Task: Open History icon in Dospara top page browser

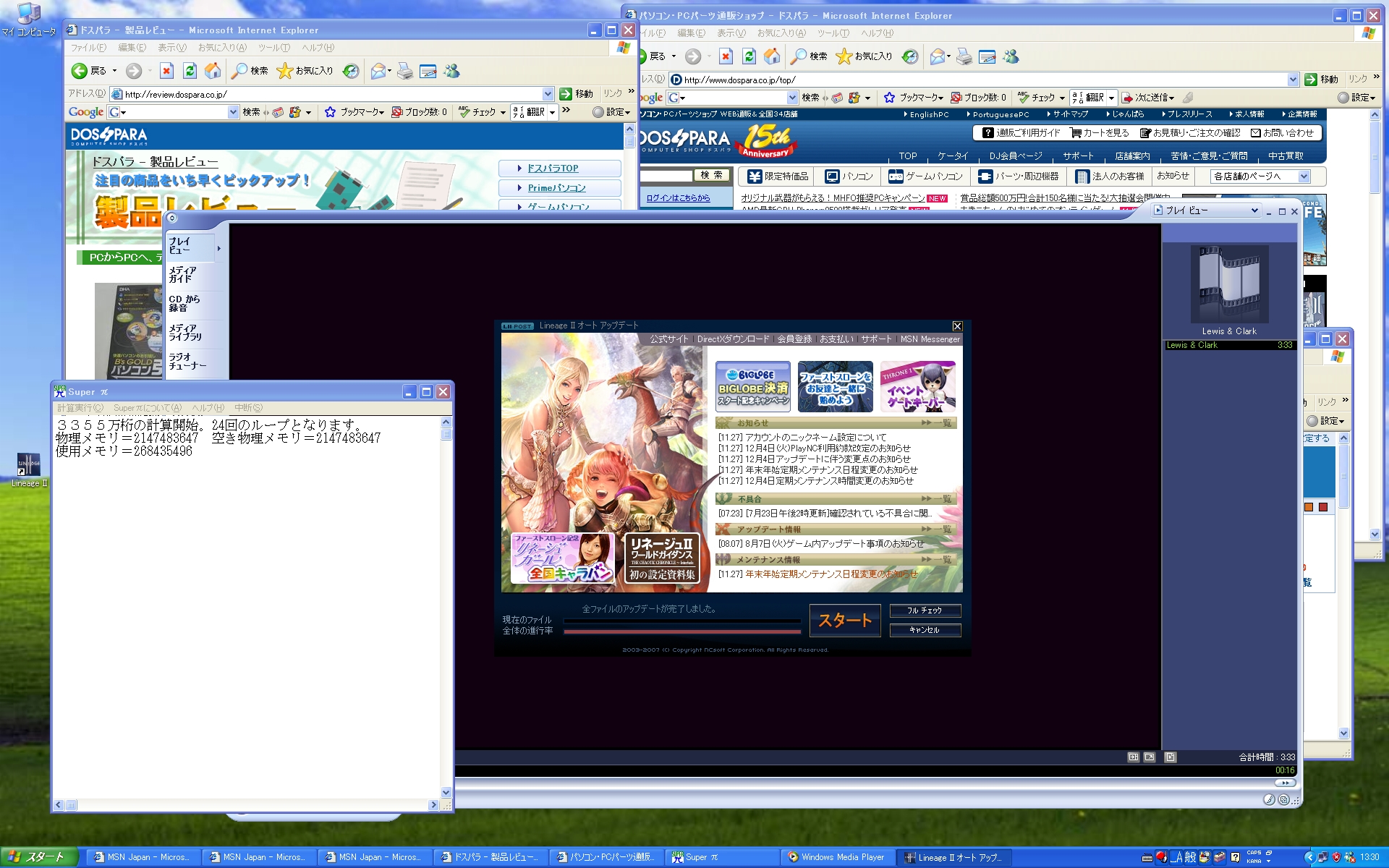Action: point(910,56)
